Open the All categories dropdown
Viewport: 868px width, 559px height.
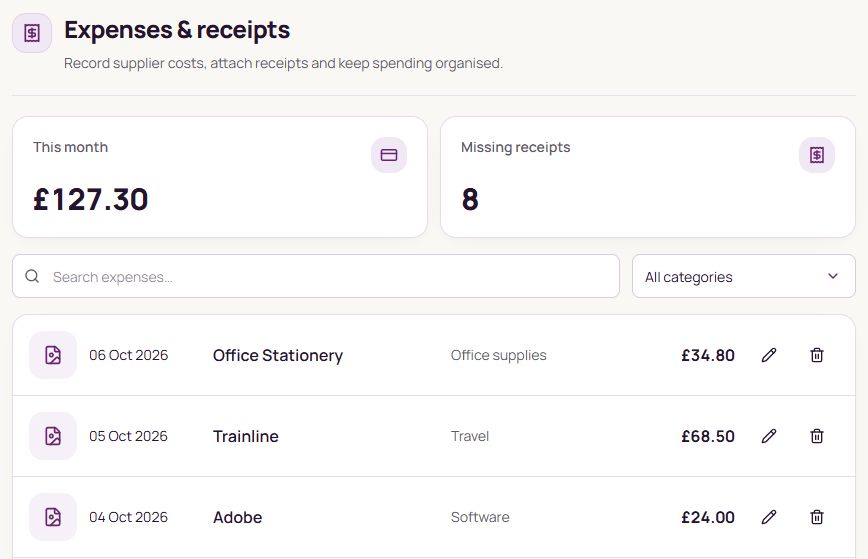point(743,276)
